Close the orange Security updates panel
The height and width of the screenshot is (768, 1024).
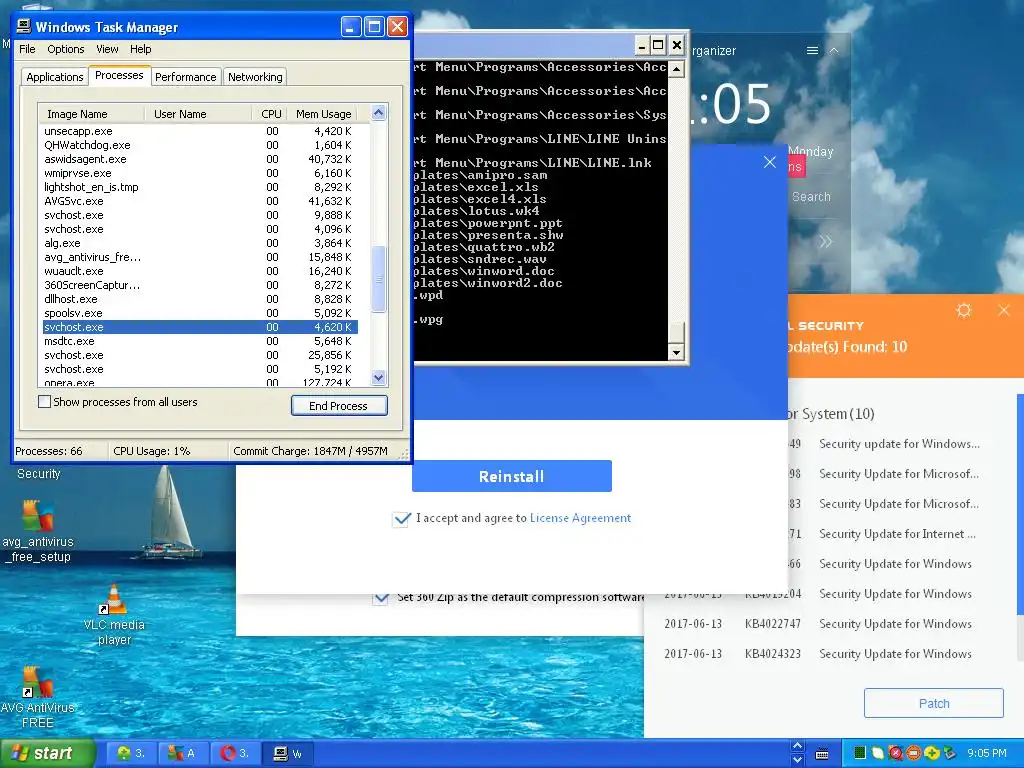click(1004, 310)
